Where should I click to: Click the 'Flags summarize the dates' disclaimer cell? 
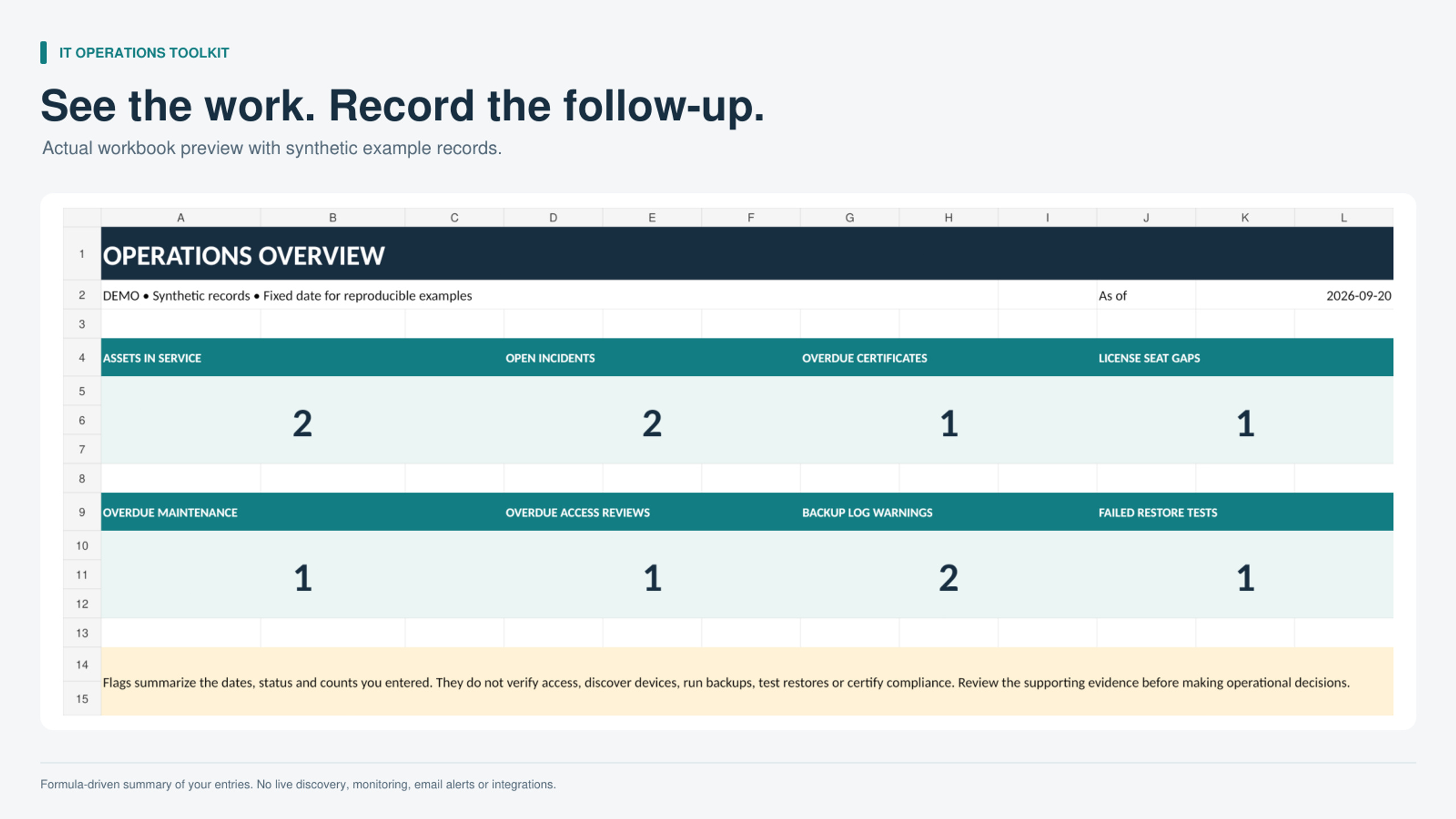747,681
